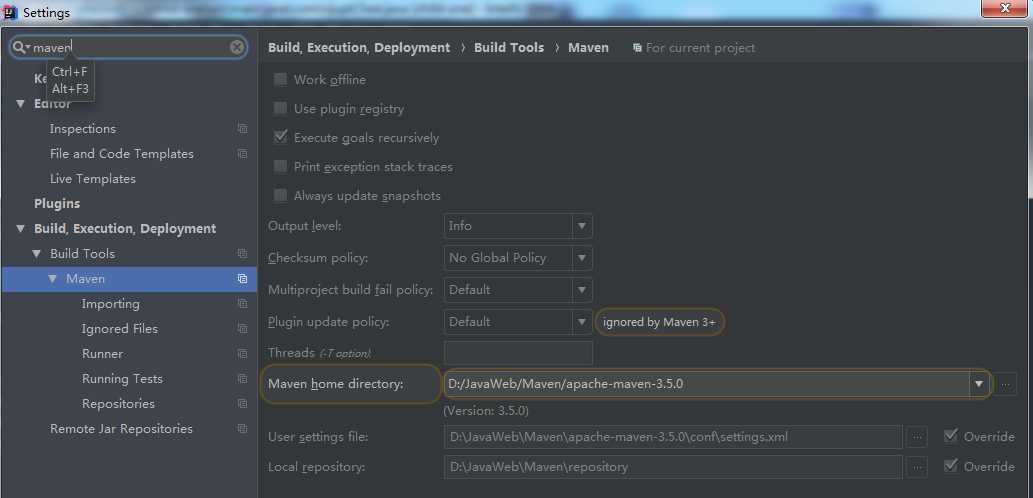Click Build, Execution, Deployment breadcrumb
Viewport: 1033px width, 498px height.
click(359, 48)
